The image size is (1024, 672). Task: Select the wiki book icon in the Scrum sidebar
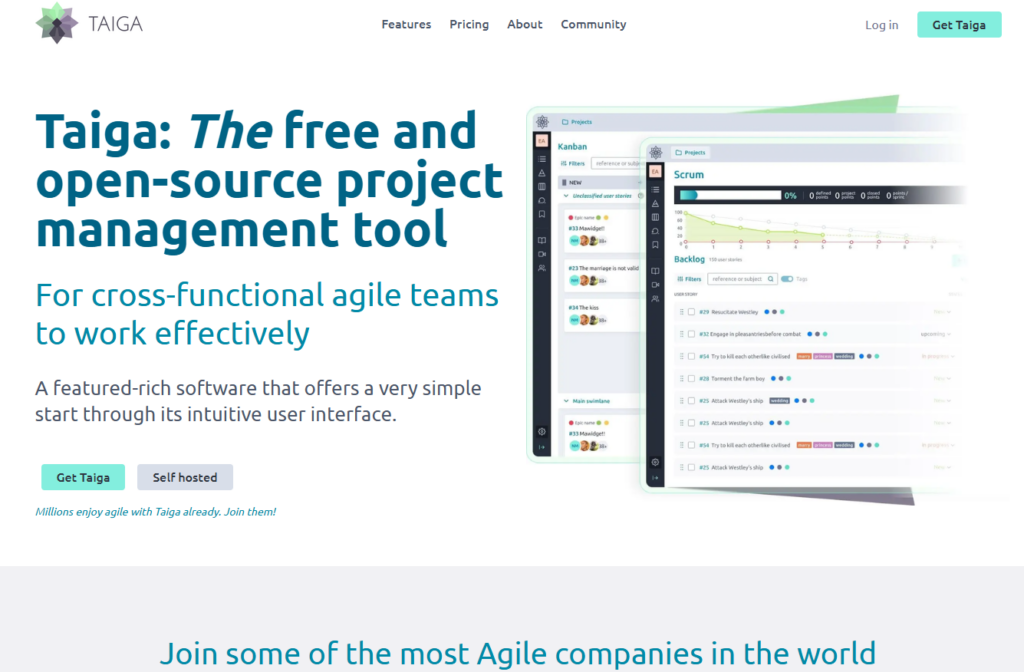pyautogui.click(x=655, y=271)
